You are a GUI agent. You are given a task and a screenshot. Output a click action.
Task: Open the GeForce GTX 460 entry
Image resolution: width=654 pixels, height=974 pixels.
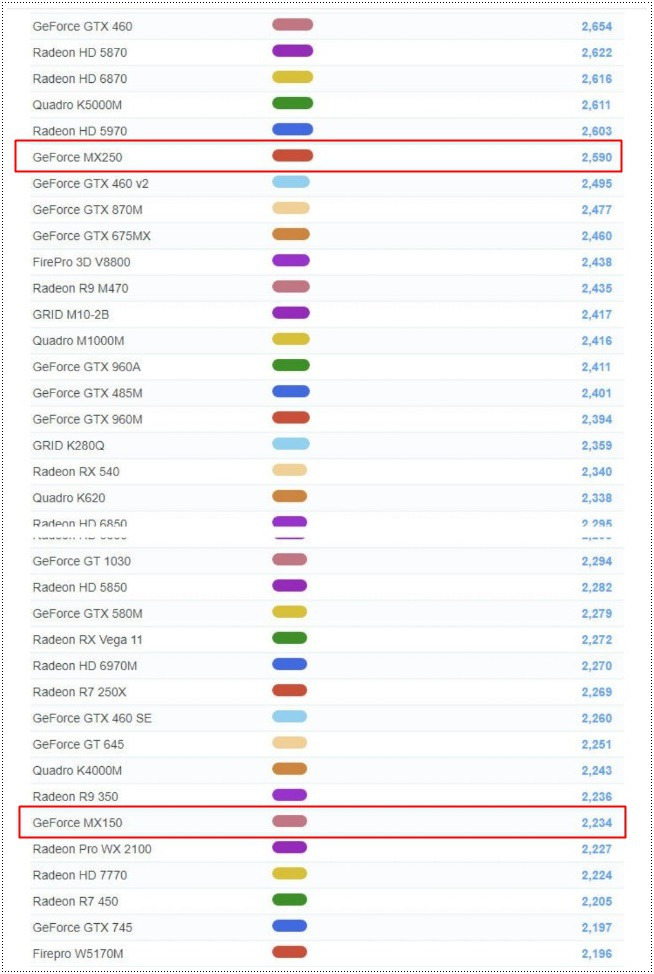[82, 26]
